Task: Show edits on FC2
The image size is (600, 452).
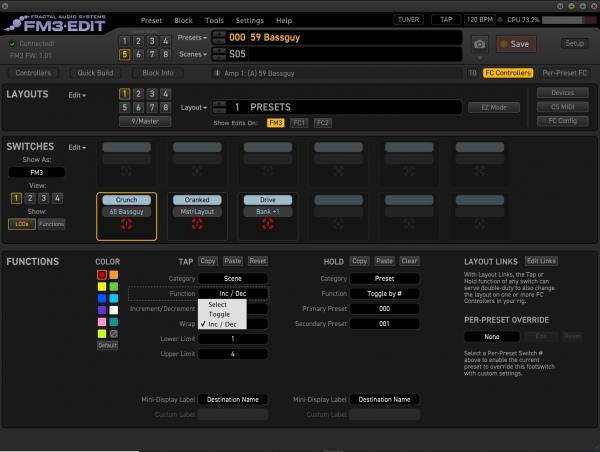Action: click(x=323, y=123)
